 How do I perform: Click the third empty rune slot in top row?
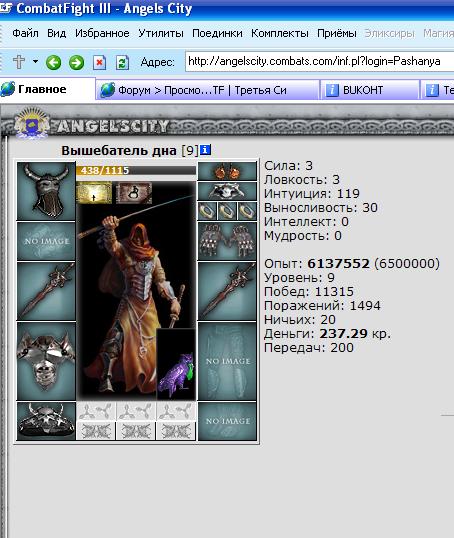tap(176, 411)
